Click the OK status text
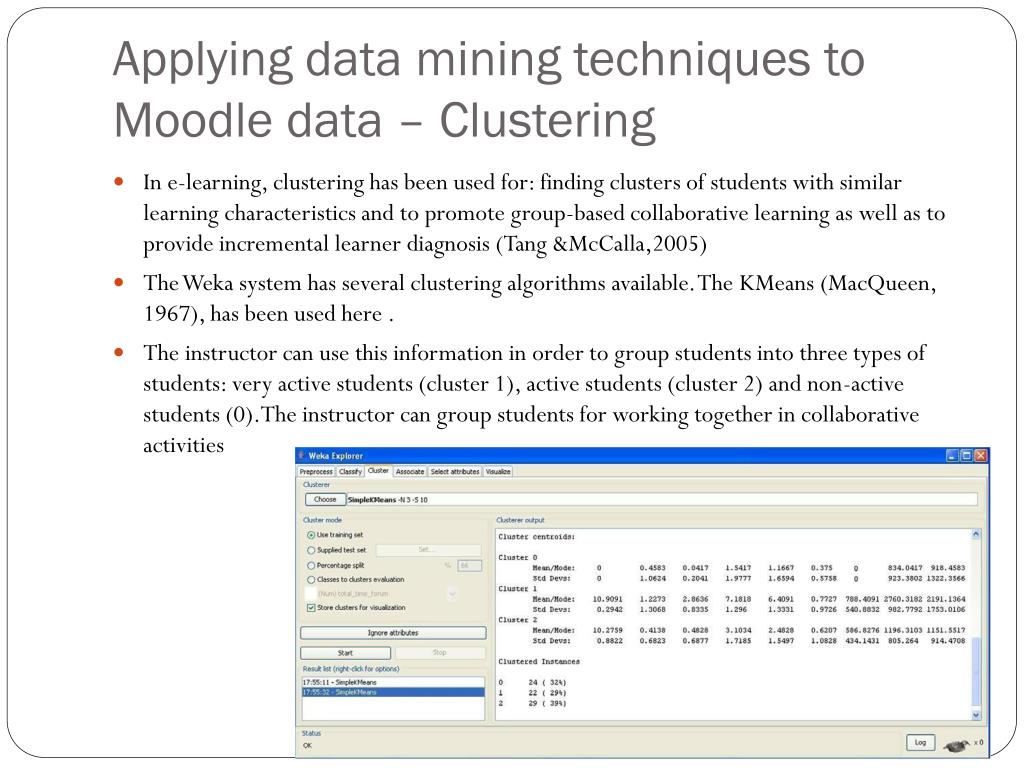The height and width of the screenshot is (768, 1024). coord(308,746)
